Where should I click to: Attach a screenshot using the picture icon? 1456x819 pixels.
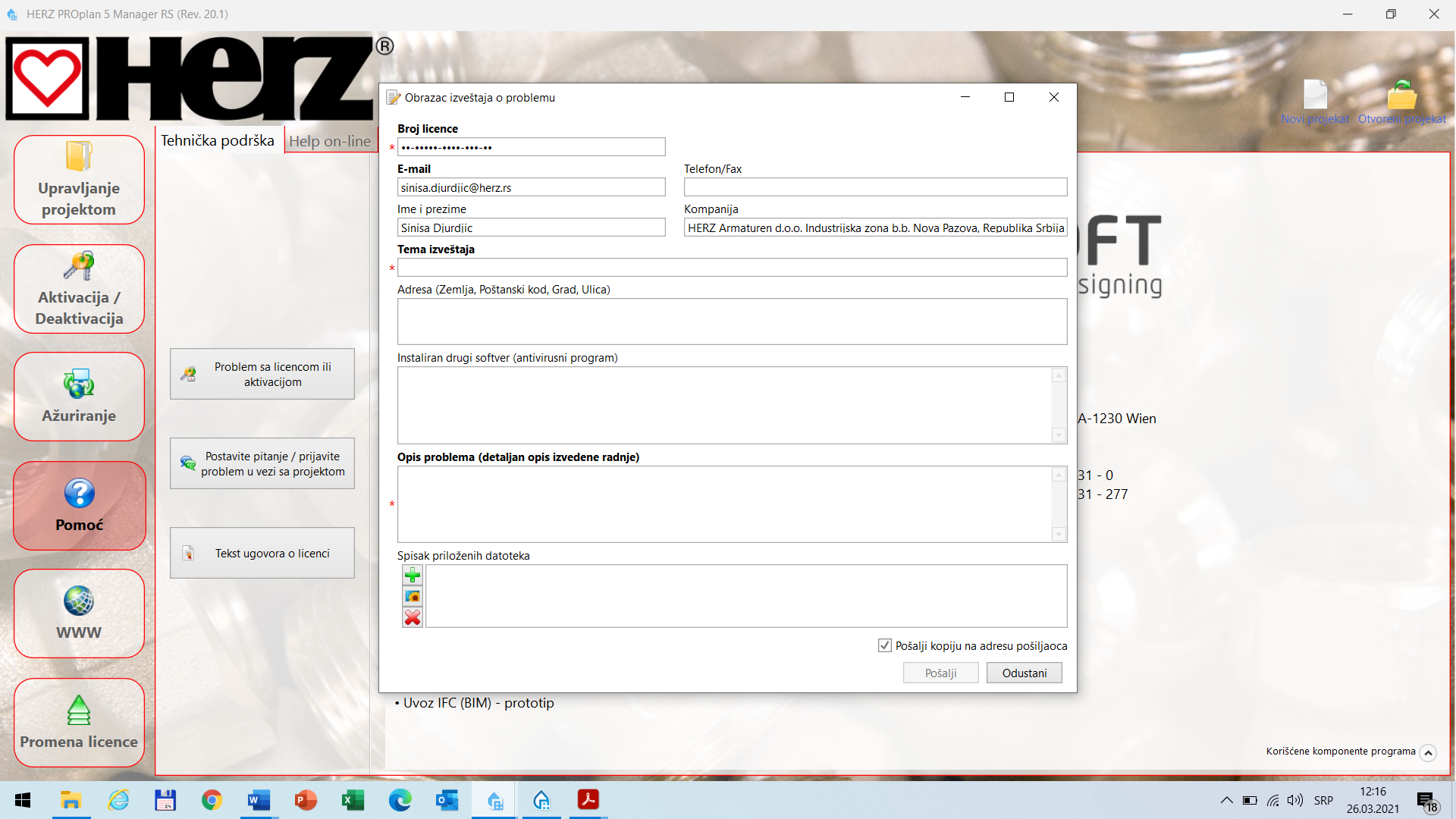[413, 596]
